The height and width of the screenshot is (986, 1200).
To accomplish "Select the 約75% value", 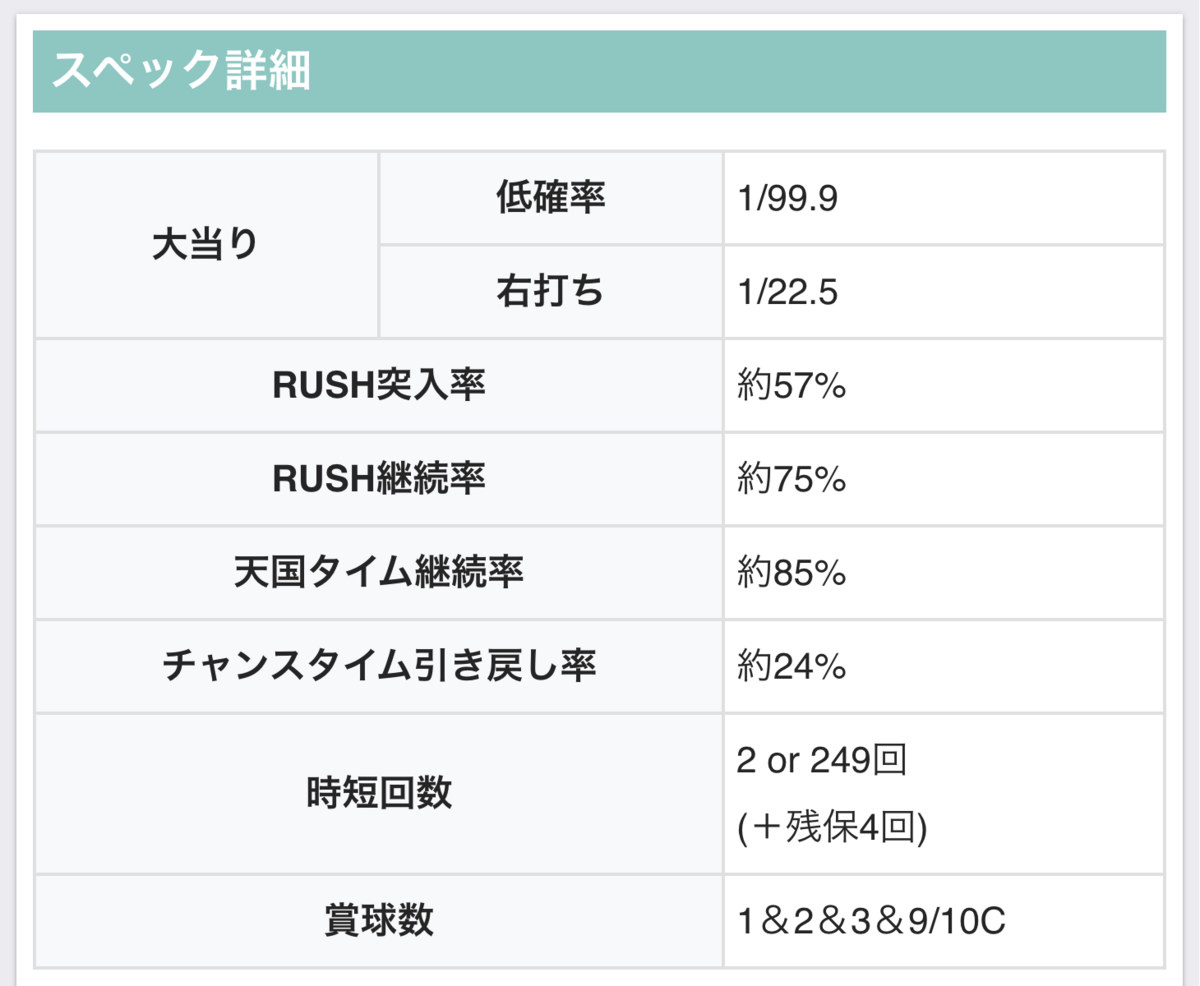I will [x=792, y=480].
